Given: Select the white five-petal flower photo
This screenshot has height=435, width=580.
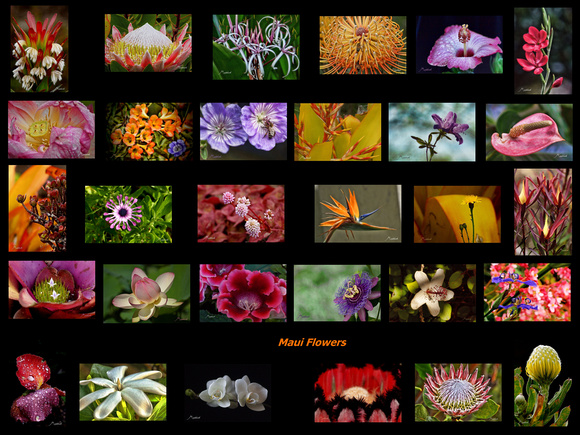Looking at the screenshot, I should 432,293.
